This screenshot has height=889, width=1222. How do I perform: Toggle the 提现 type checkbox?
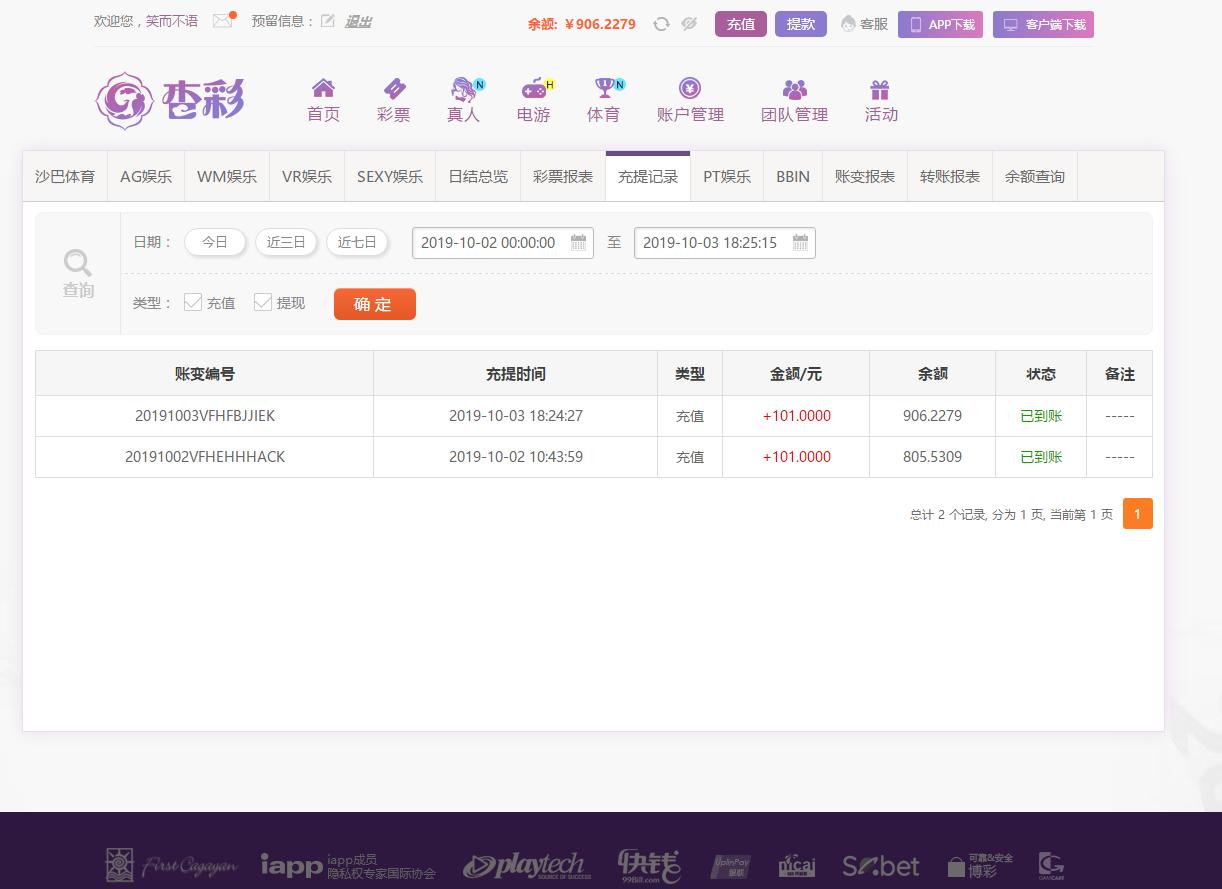[x=263, y=302]
